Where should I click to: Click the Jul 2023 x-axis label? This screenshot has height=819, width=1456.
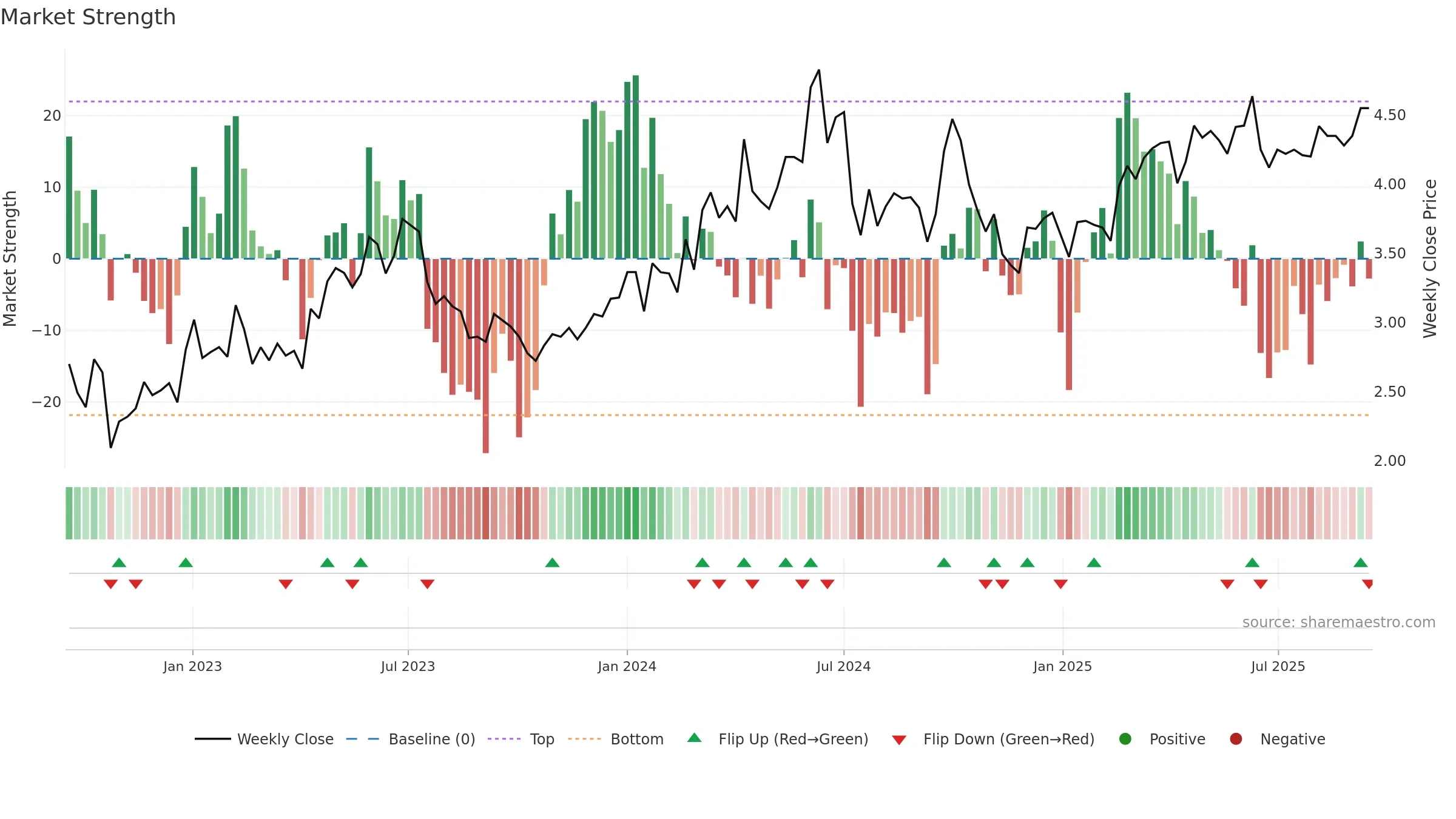pyautogui.click(x=408, y=666)
